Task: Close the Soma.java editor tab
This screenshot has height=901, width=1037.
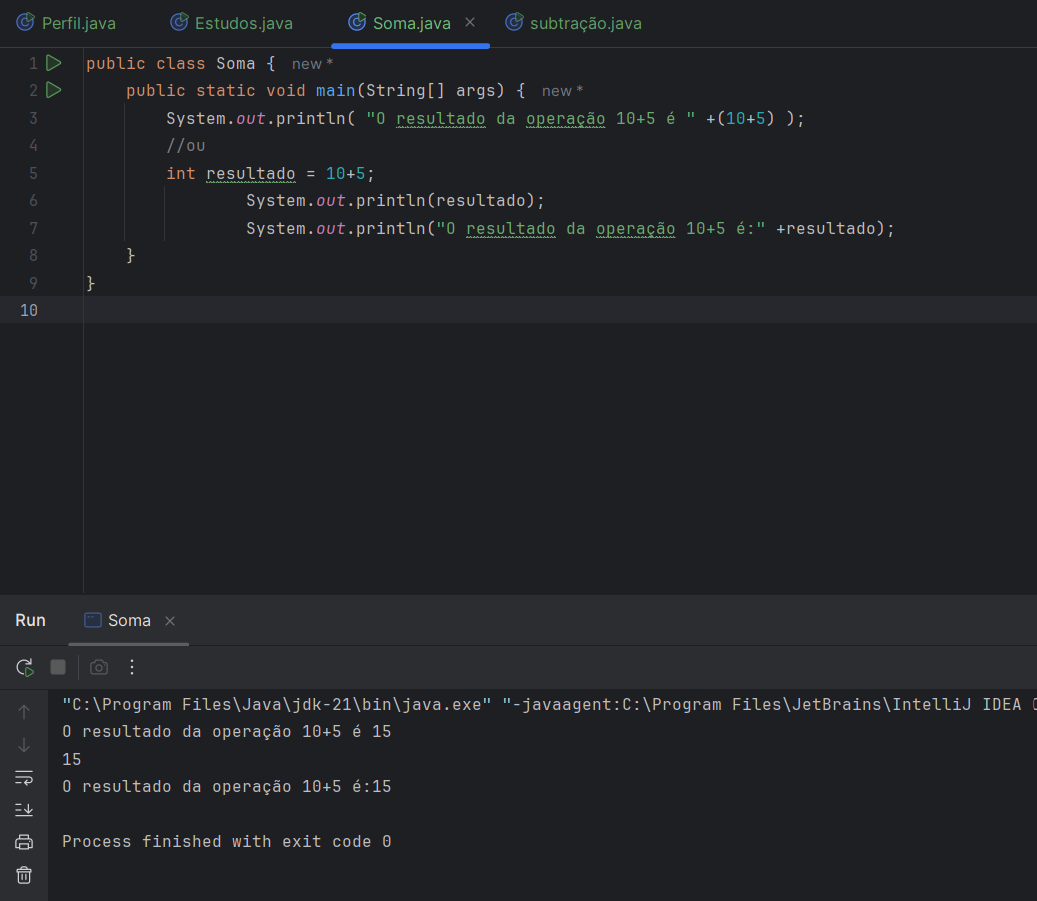Action: (470, 22)
